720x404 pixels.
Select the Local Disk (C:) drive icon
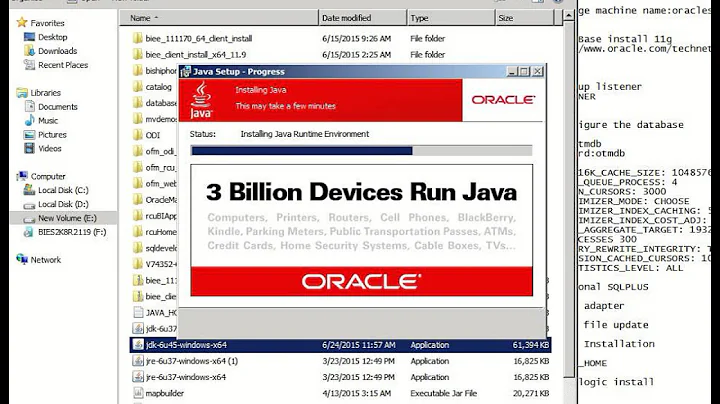coord(29,190)
